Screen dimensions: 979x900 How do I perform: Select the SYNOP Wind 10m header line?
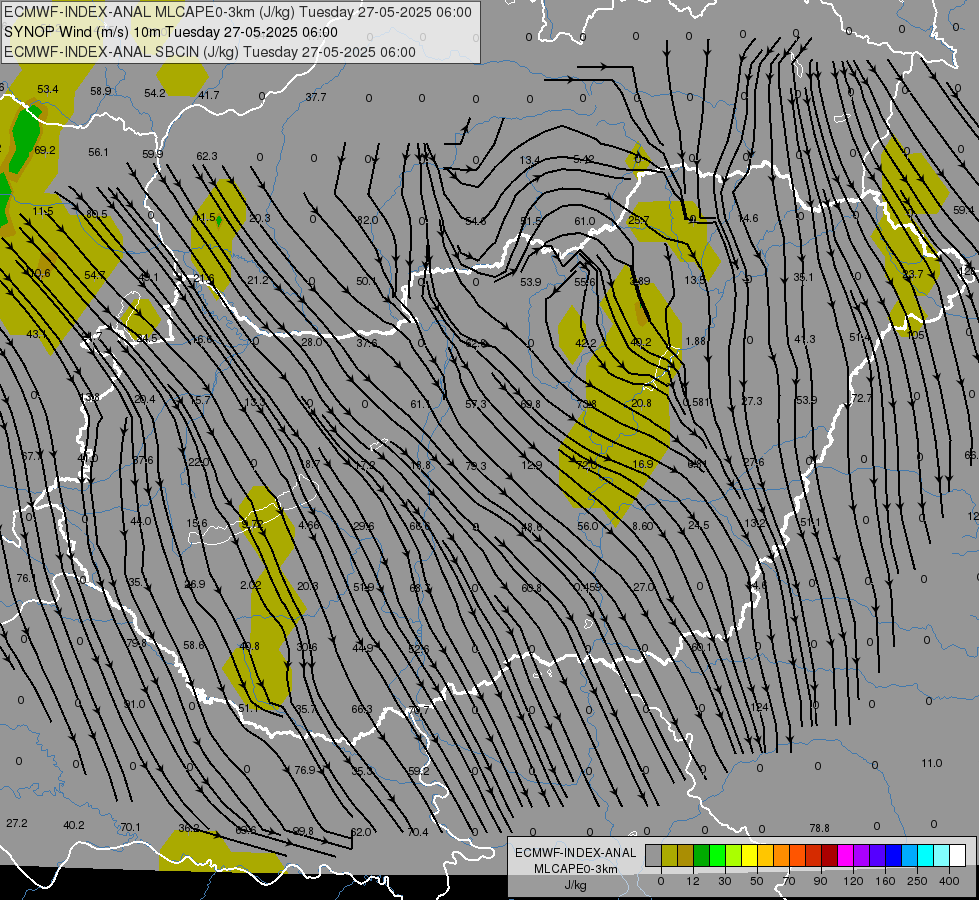pos(170,32)
